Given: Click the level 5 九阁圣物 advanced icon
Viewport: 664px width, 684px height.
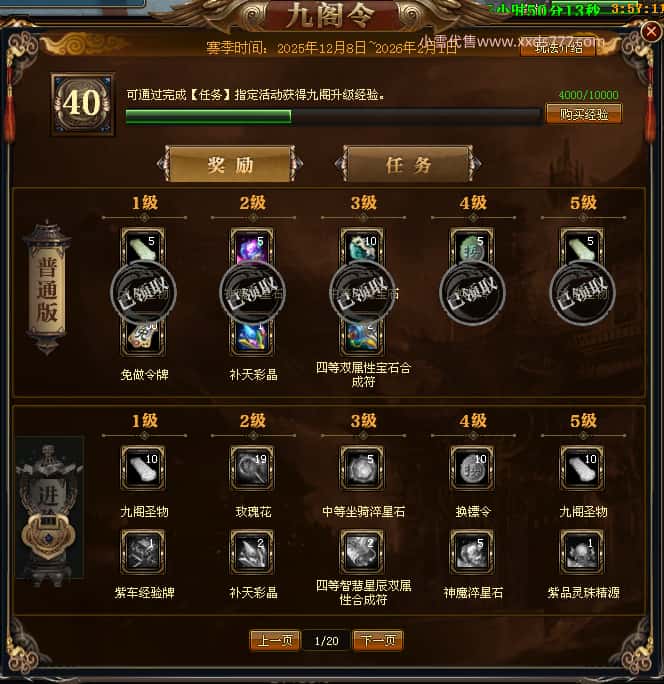Looking at the screenshot, I should (582, 468).
